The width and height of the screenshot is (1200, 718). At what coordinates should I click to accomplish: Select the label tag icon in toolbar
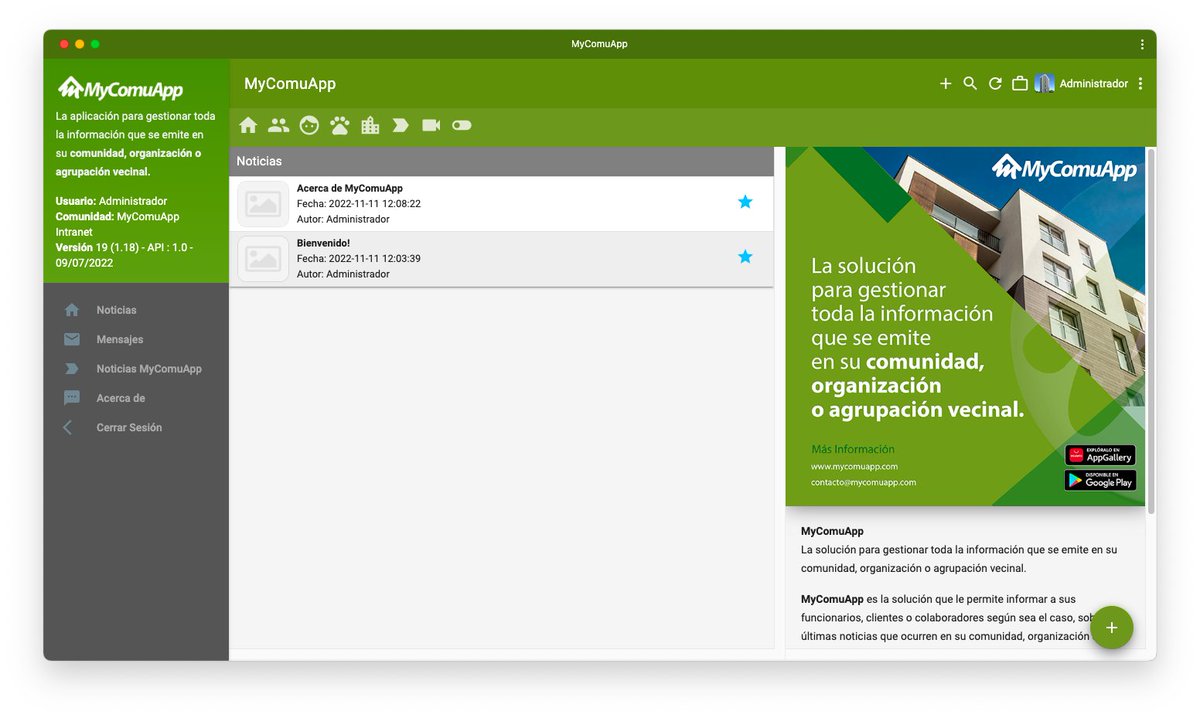click(400, 125)
